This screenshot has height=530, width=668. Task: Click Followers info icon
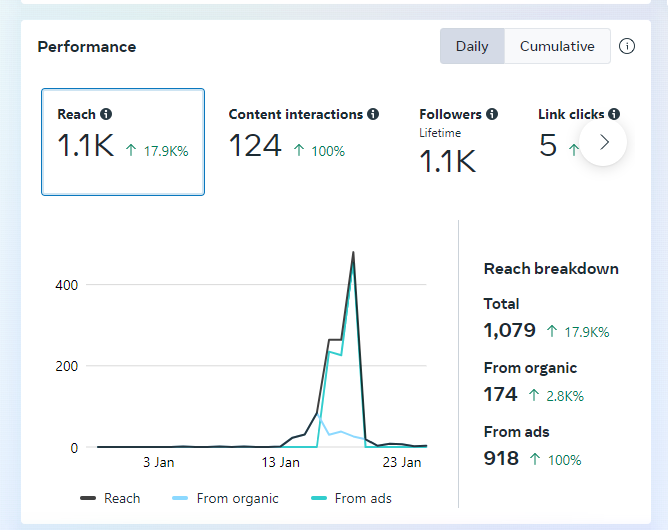(x=492, y=114)
